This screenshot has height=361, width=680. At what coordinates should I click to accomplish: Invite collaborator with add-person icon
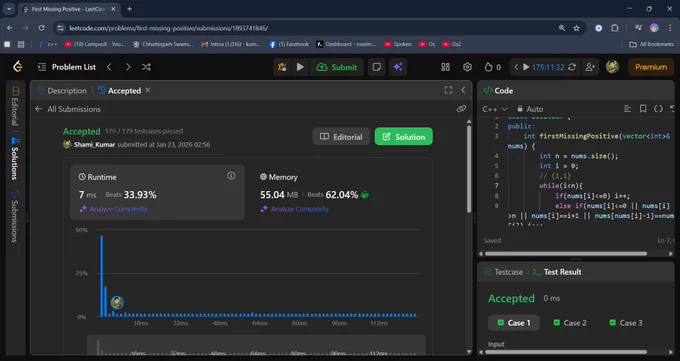pos(590,67)
